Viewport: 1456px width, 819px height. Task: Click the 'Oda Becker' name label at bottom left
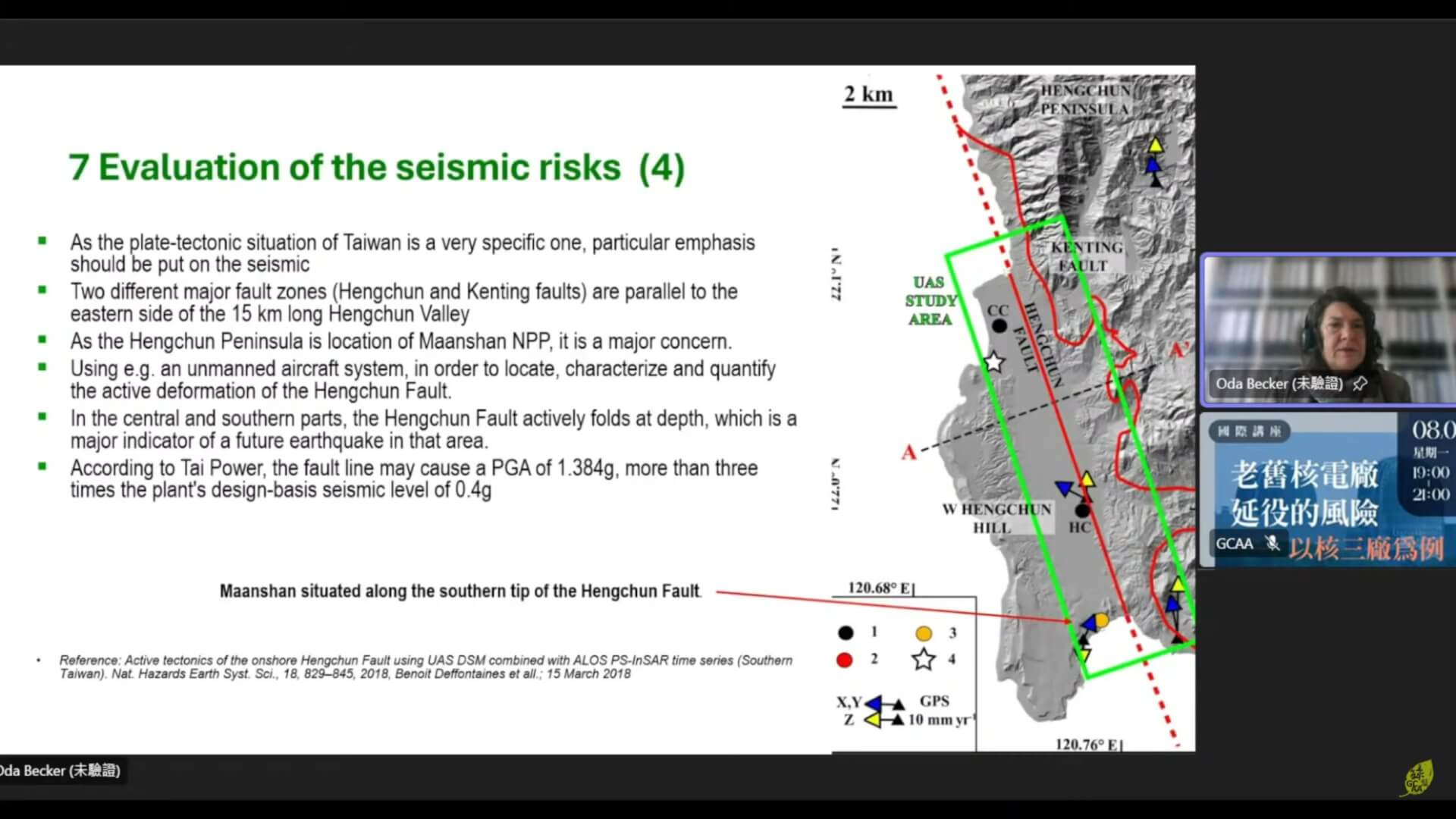point(60,770)
